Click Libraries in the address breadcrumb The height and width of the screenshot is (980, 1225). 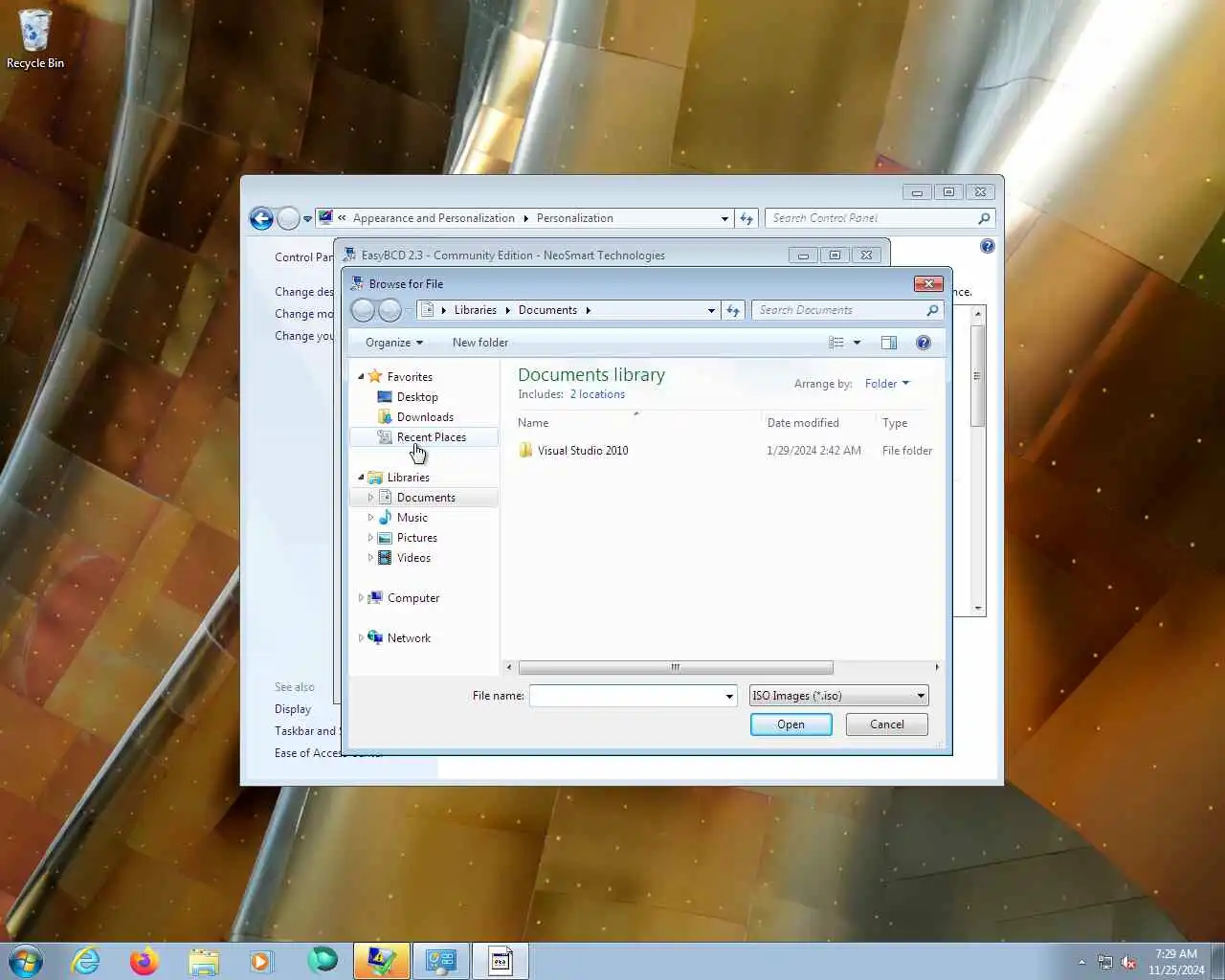tap(476, 310)
